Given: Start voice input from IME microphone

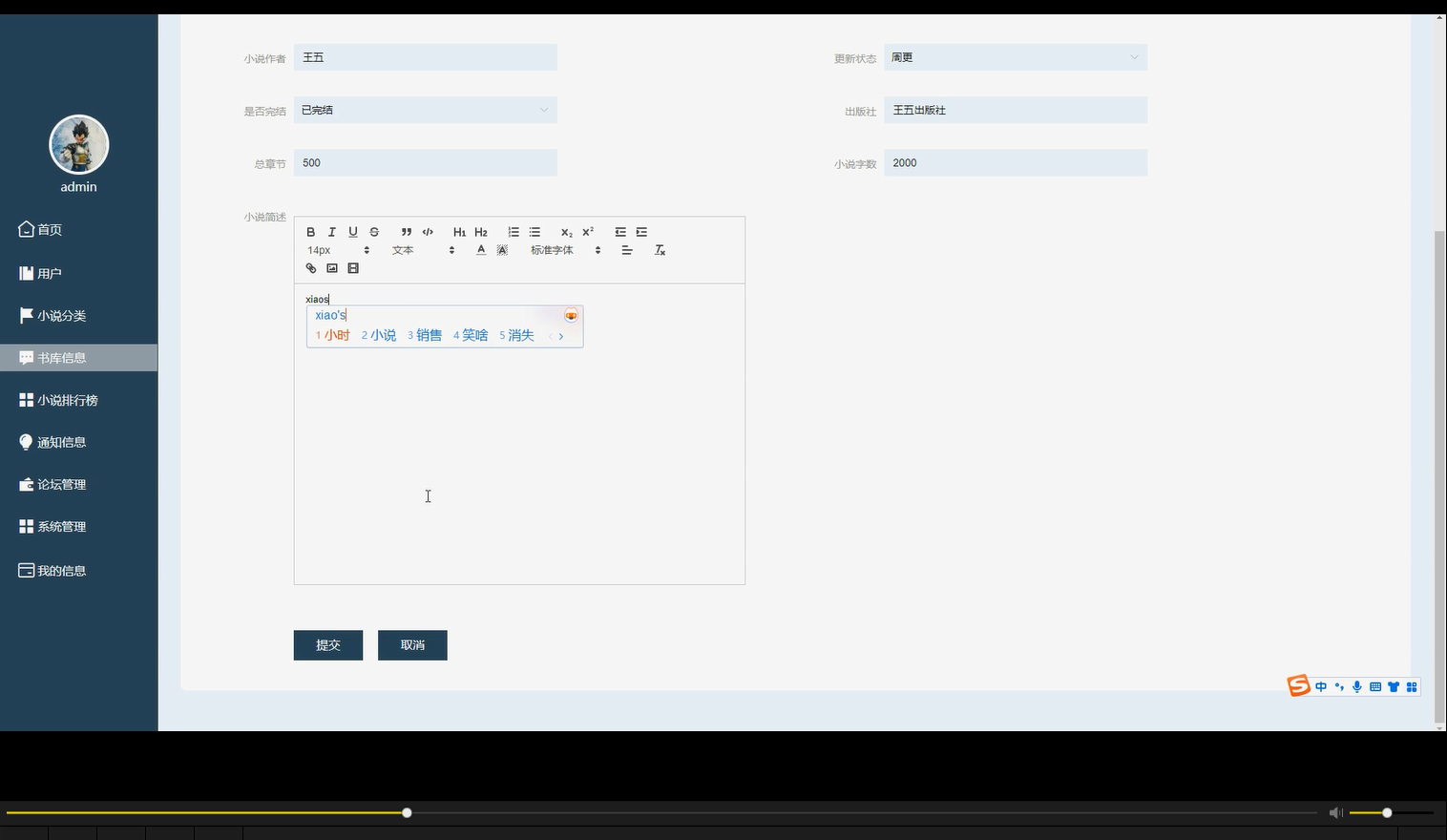Looking at the screenshot, I should [1357, 686].
